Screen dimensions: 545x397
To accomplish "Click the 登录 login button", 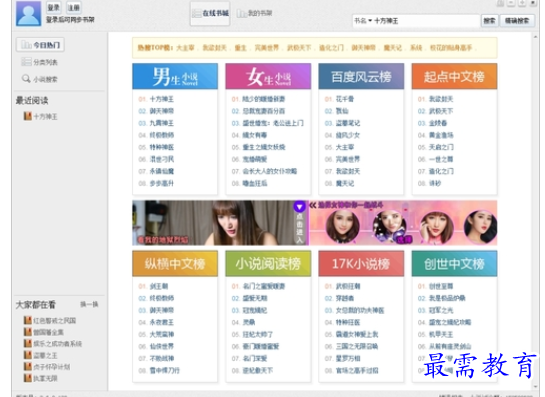I will pyautogui.click(x=54, y=7).
